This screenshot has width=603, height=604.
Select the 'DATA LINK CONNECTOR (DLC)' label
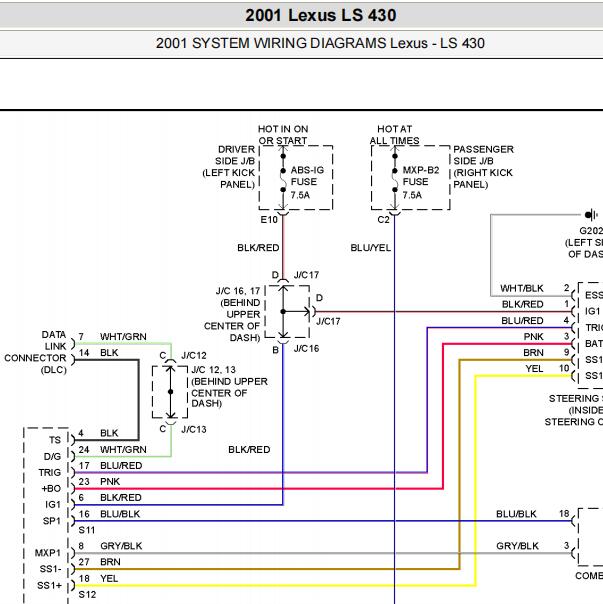(x=35, y=352)
